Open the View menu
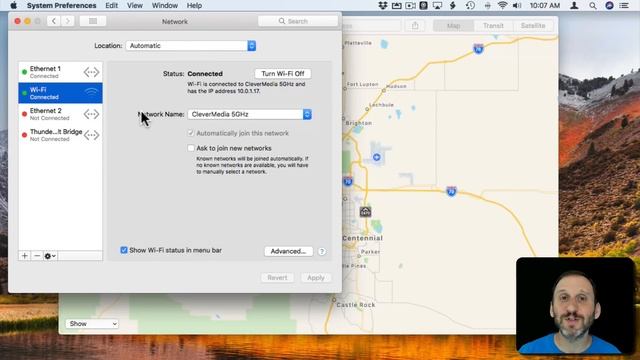 [135, 5]
